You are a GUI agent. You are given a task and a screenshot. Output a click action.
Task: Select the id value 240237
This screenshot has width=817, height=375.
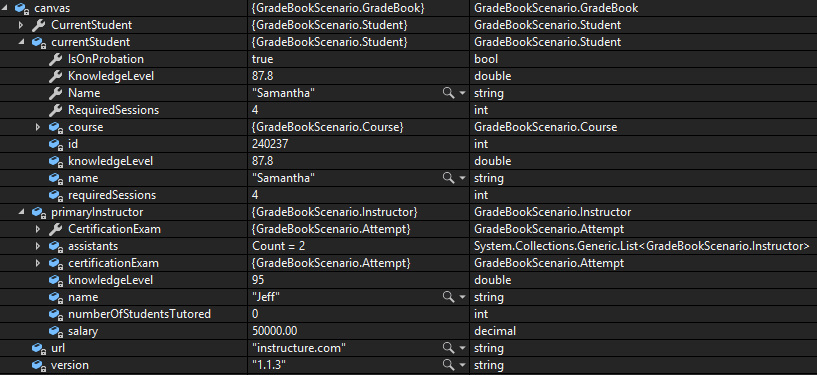click(x=270, y=144)
